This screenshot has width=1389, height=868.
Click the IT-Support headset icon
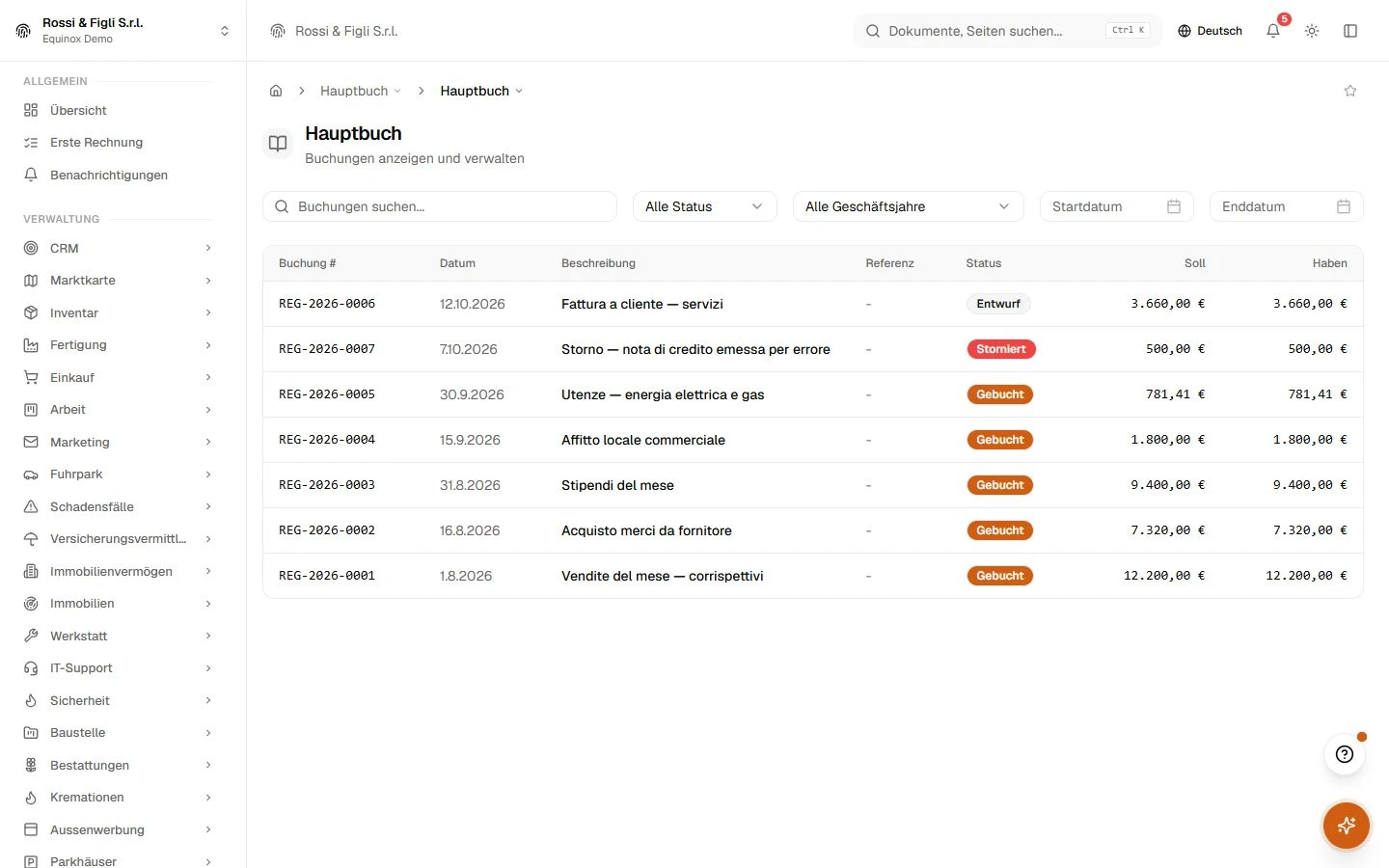(31, 668)
